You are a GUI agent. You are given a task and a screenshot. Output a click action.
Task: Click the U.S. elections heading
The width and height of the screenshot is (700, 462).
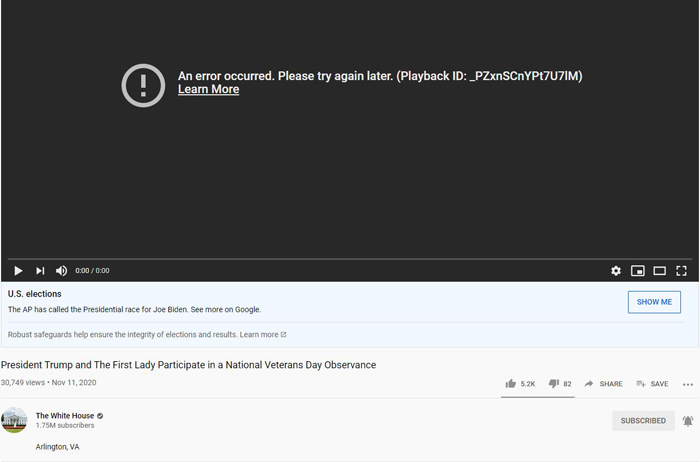pos(34,294)
